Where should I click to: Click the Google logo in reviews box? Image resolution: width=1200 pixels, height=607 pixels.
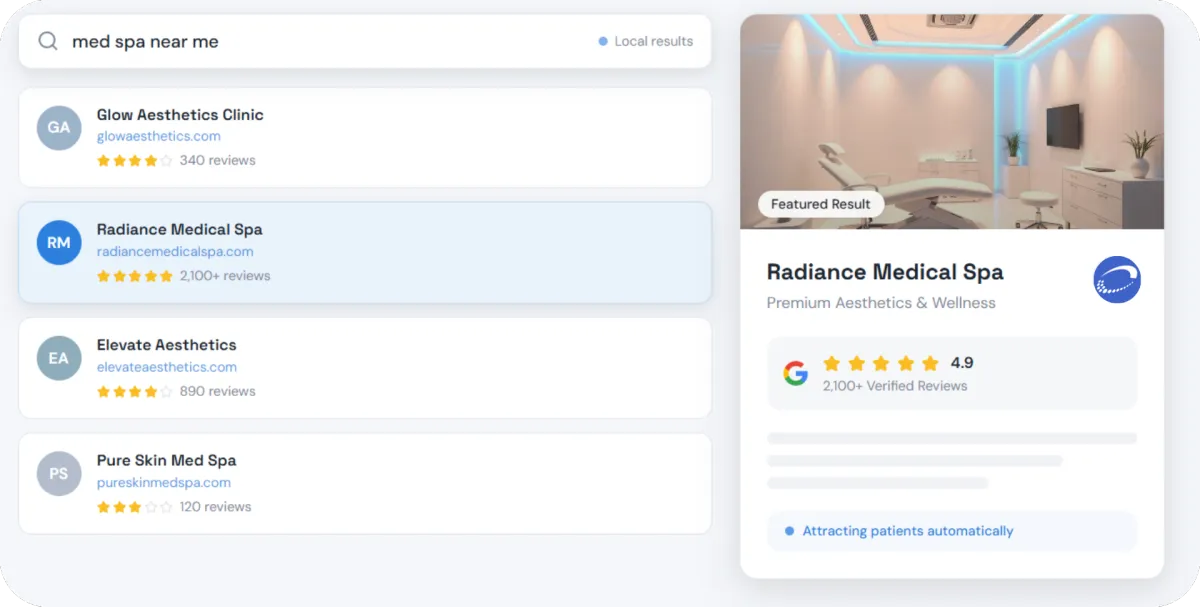tap(796, 373)
